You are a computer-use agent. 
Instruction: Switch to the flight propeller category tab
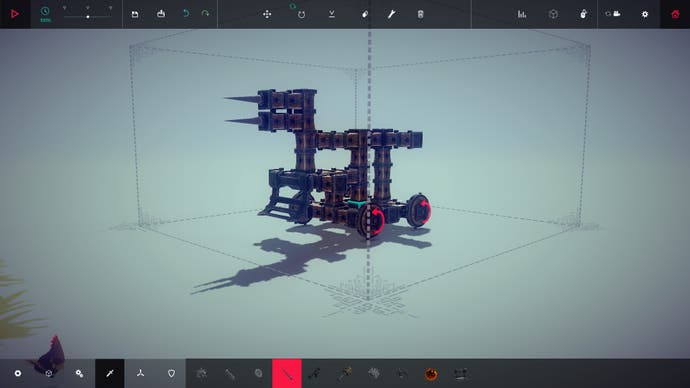click(140, 373)
